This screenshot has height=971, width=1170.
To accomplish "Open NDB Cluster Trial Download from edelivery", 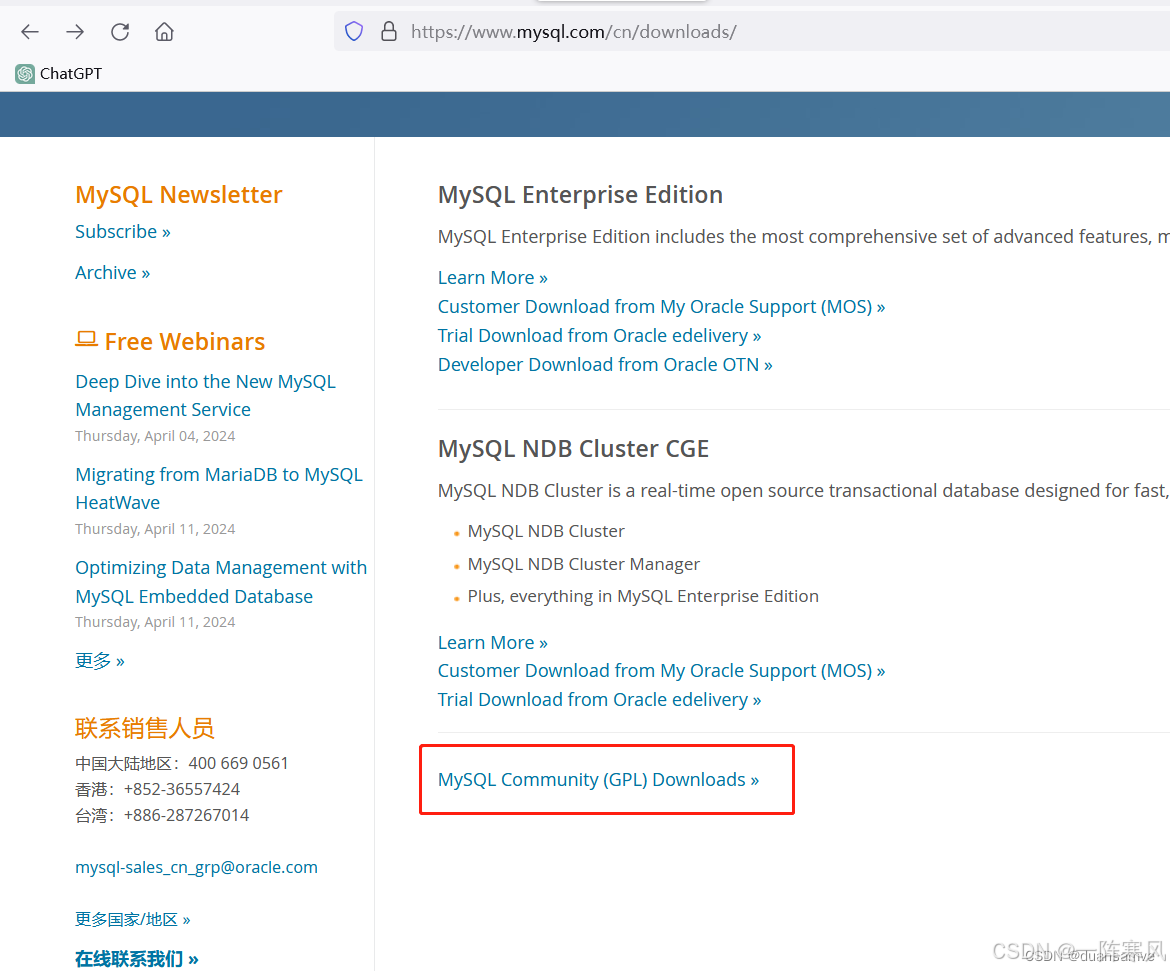I will (599, 699).
